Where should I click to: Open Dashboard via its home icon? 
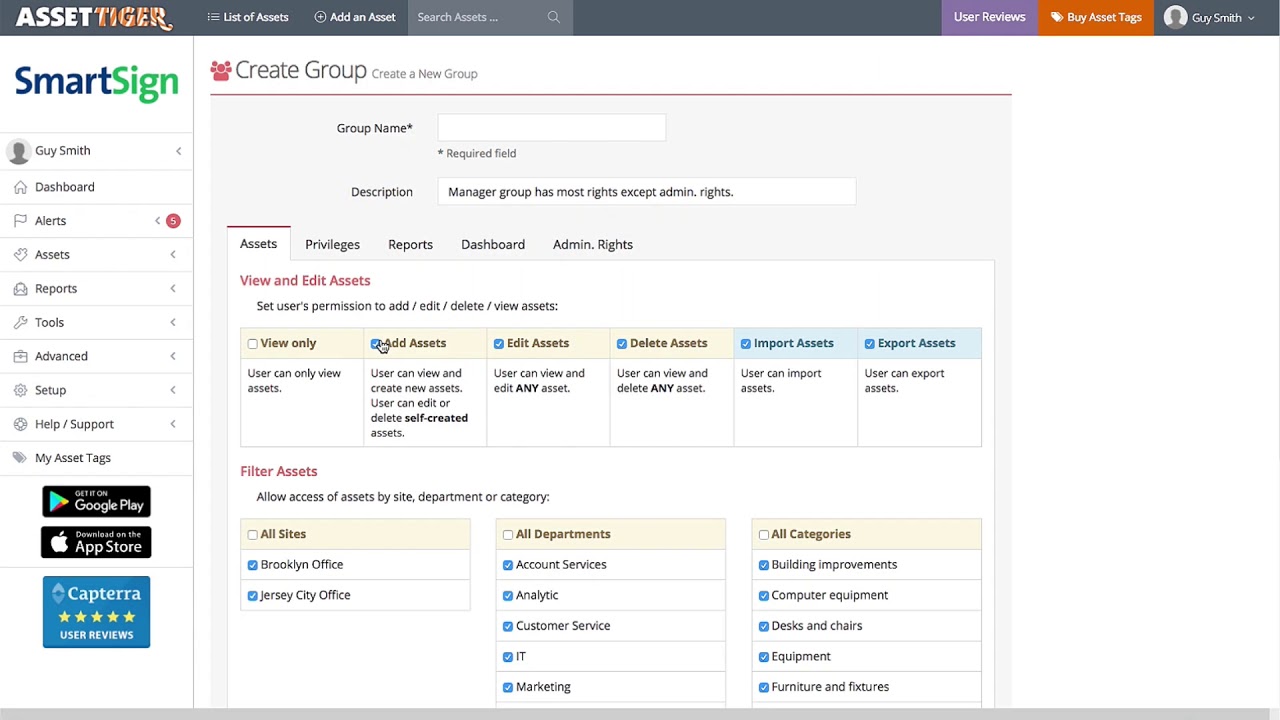click(x=20, y=187)
